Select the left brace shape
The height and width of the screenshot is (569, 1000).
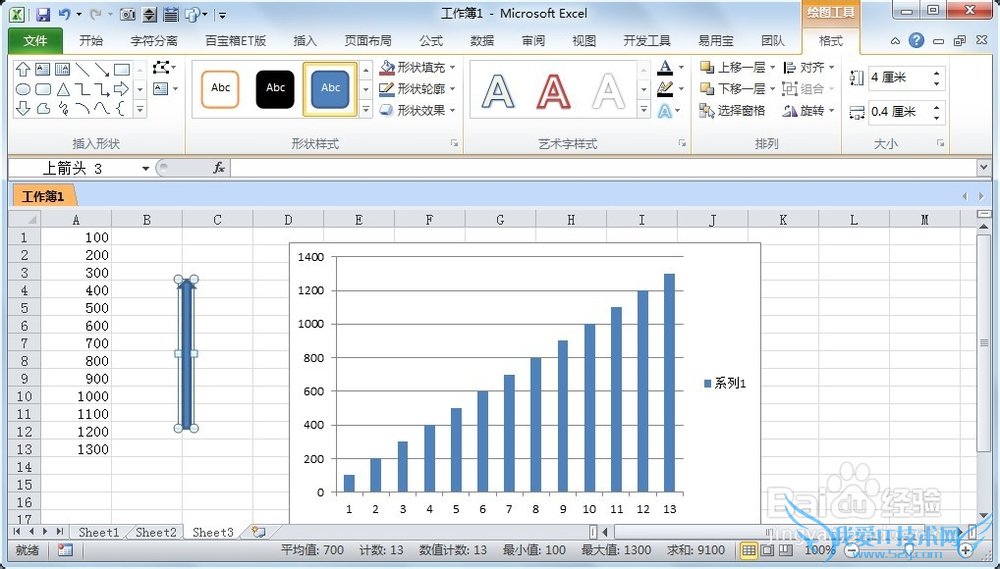[x=121, y=108]
